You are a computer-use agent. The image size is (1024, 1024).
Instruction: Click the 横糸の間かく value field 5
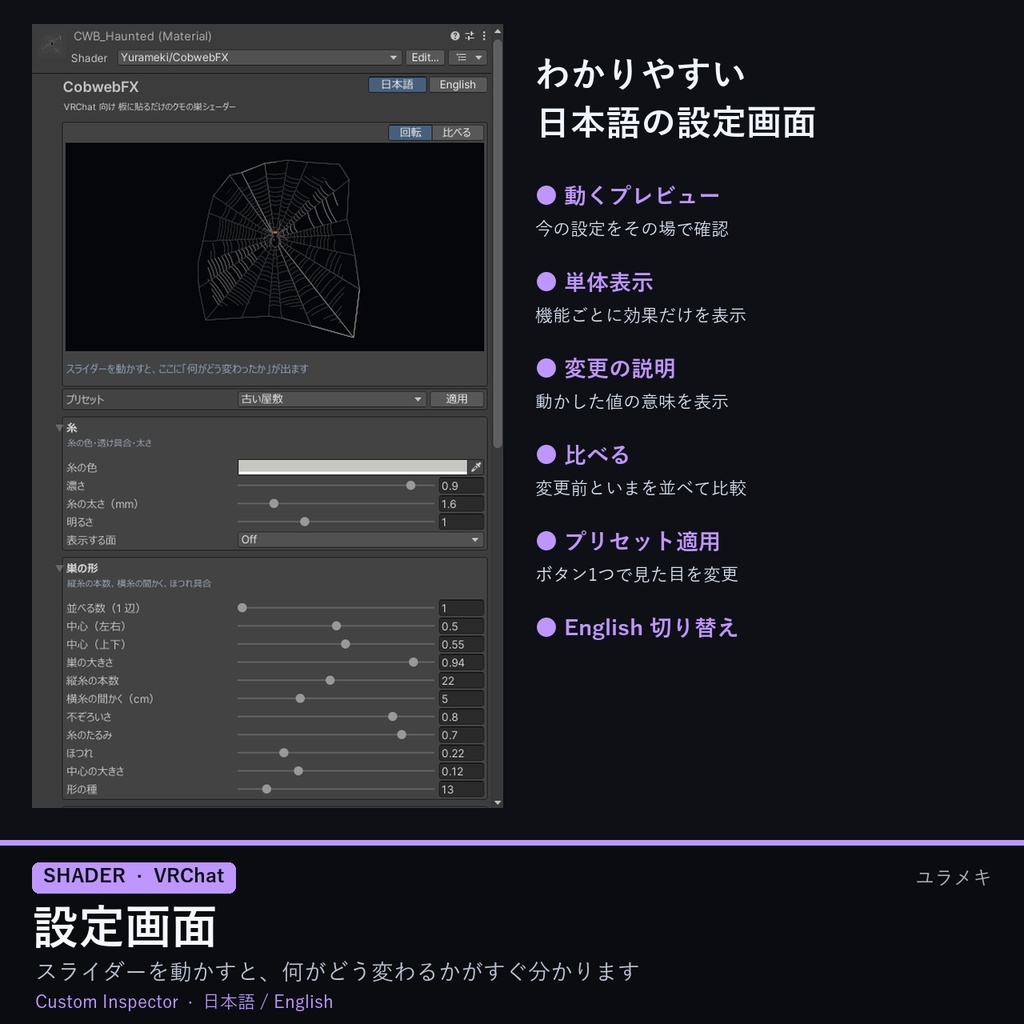461,699
